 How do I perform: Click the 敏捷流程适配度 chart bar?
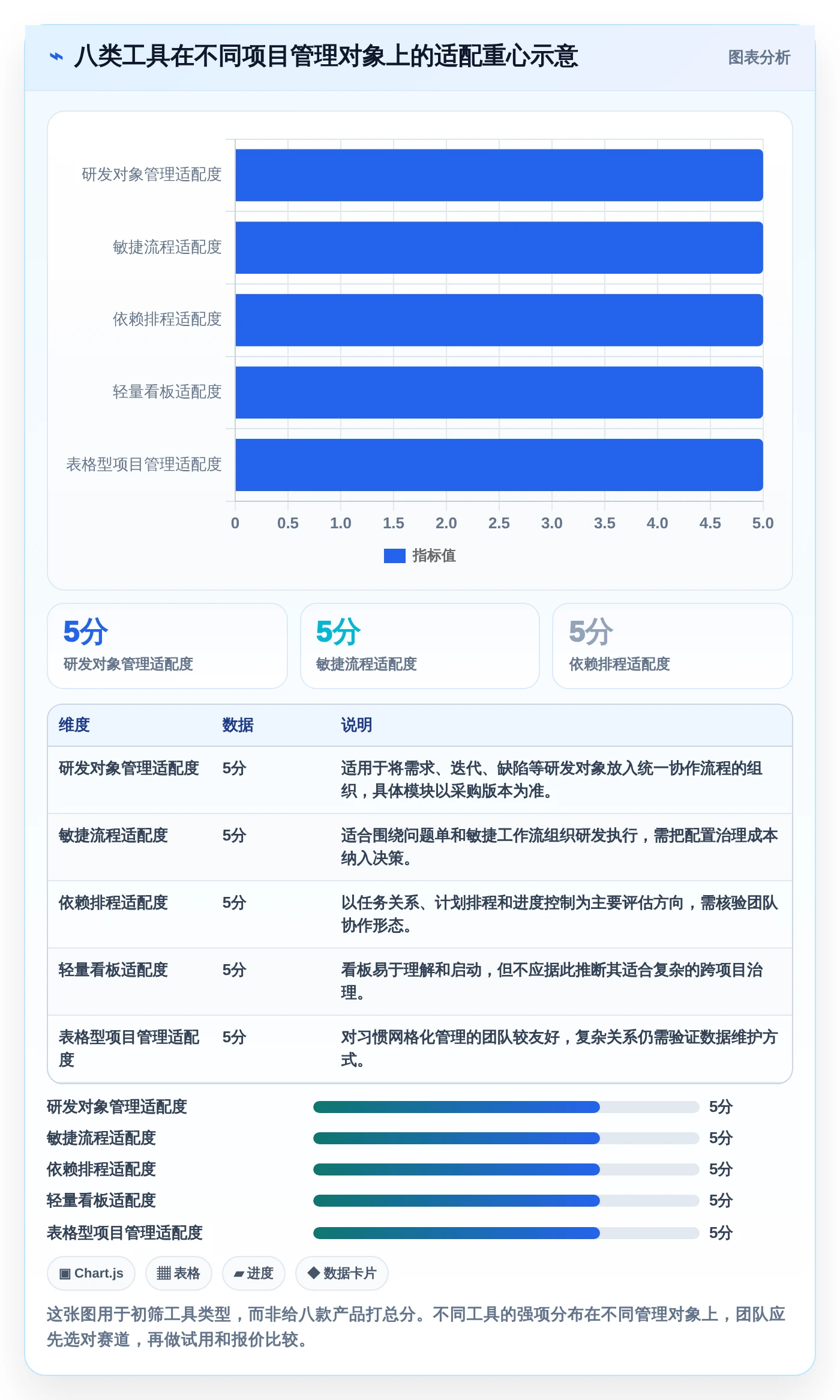(x=499, y=248)
